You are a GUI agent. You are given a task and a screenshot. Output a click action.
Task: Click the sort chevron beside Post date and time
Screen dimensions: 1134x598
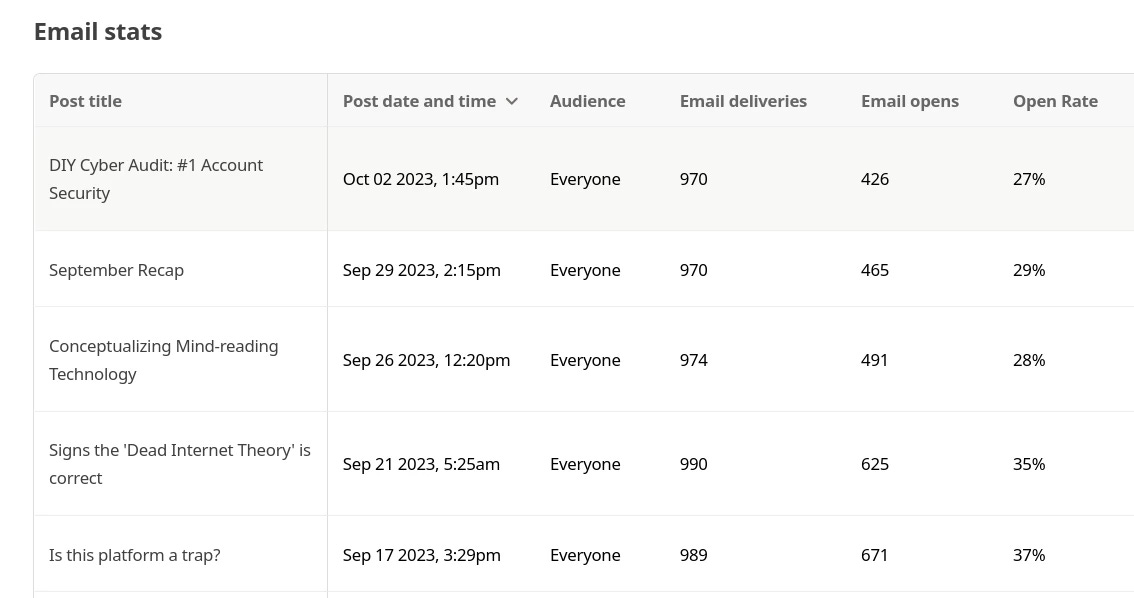pyautogui.click(x=511, y=101)
